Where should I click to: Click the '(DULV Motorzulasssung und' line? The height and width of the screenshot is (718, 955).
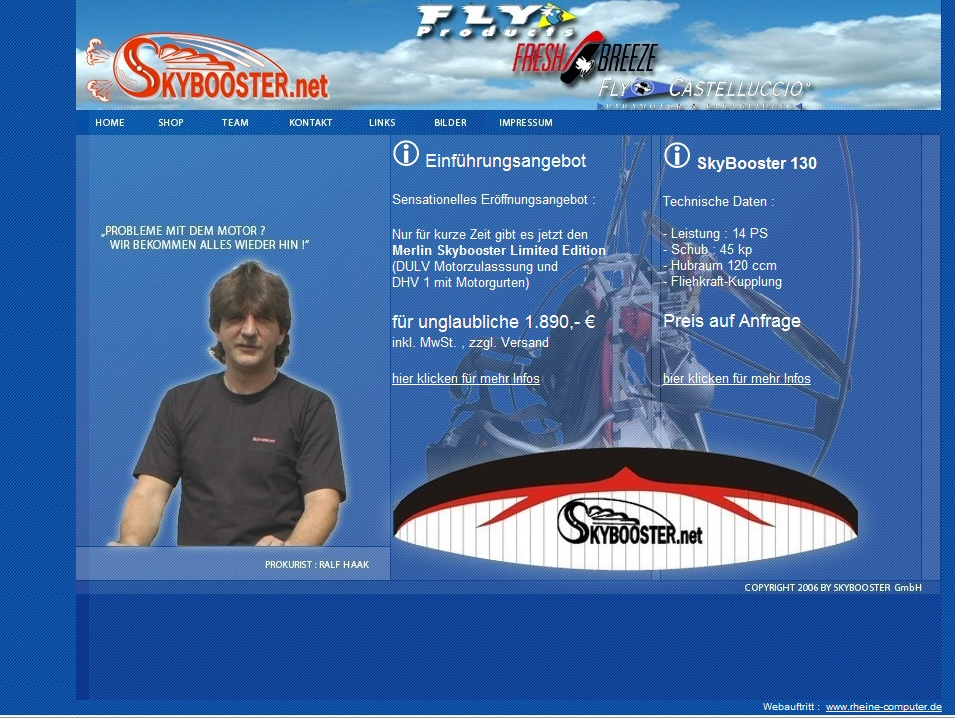tap(475, 266)
